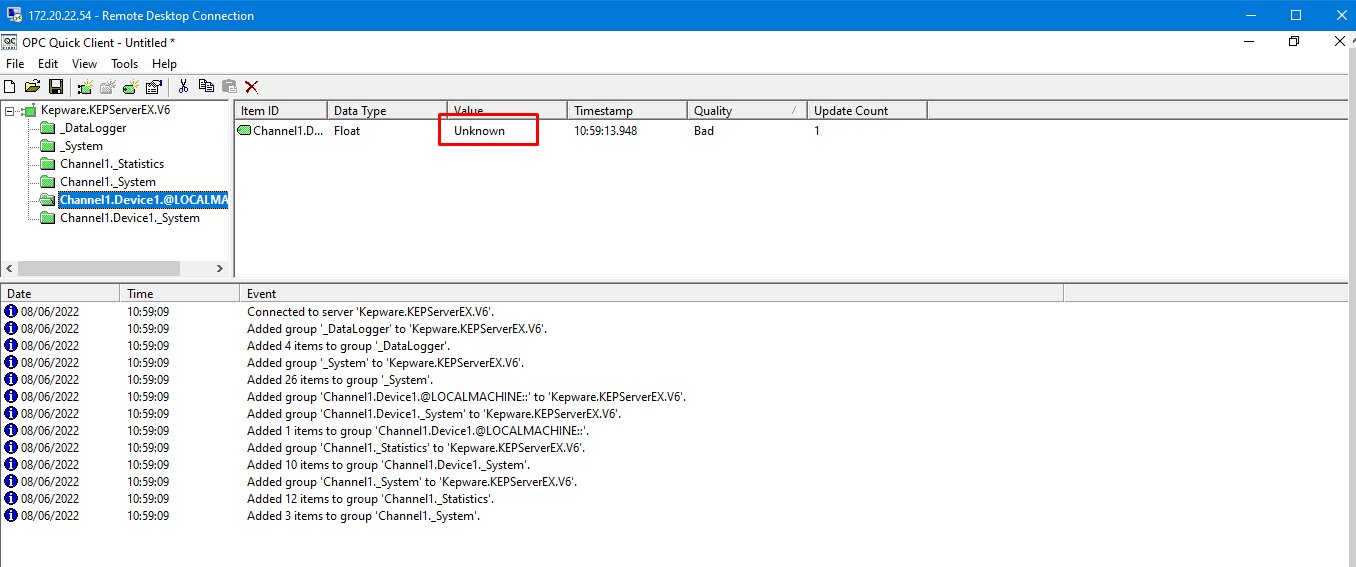Click the Copy toolbar icon
Image resolution: width=1356 pixels, height=567 pixels.
coord(206,87)
